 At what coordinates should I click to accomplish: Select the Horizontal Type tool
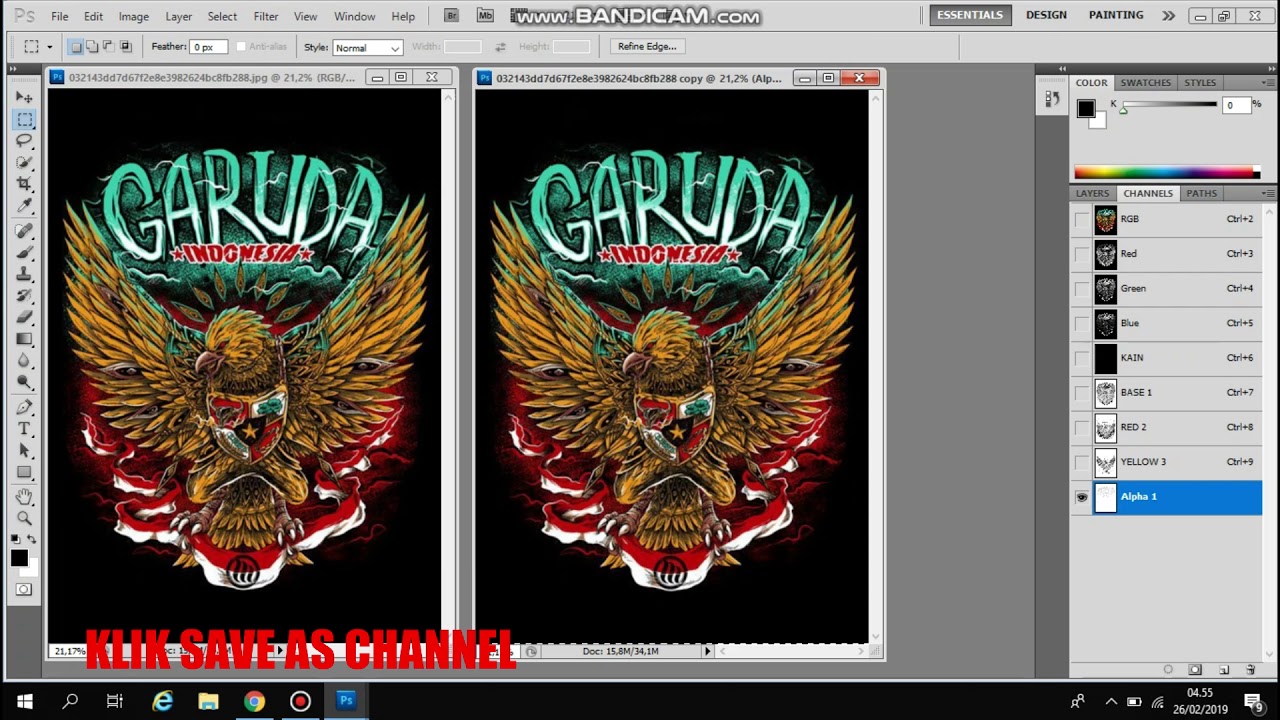[24, 429]
